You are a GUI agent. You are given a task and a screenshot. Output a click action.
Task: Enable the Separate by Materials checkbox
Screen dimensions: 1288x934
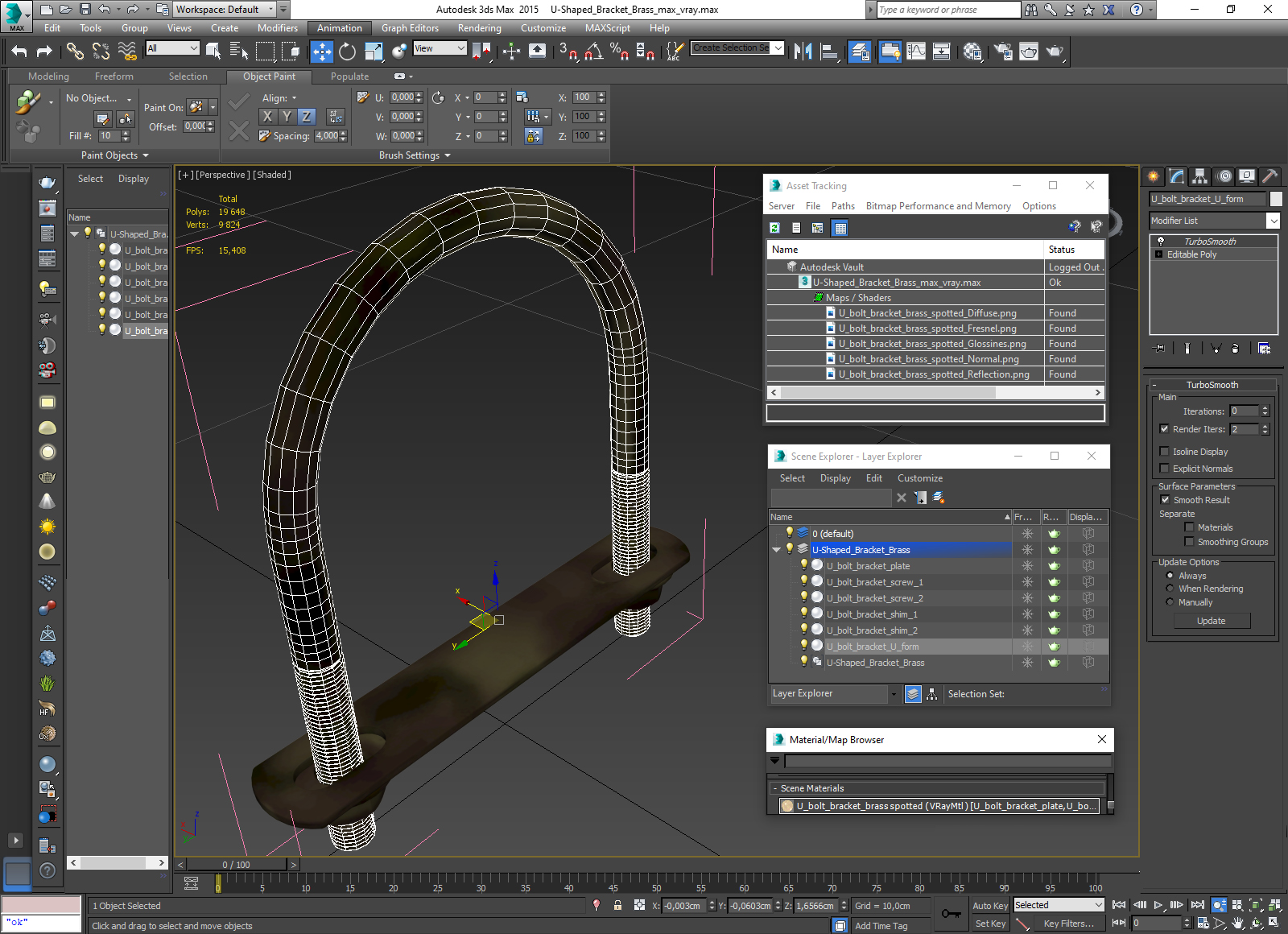pyautogui.click(x=1189, y=527)
